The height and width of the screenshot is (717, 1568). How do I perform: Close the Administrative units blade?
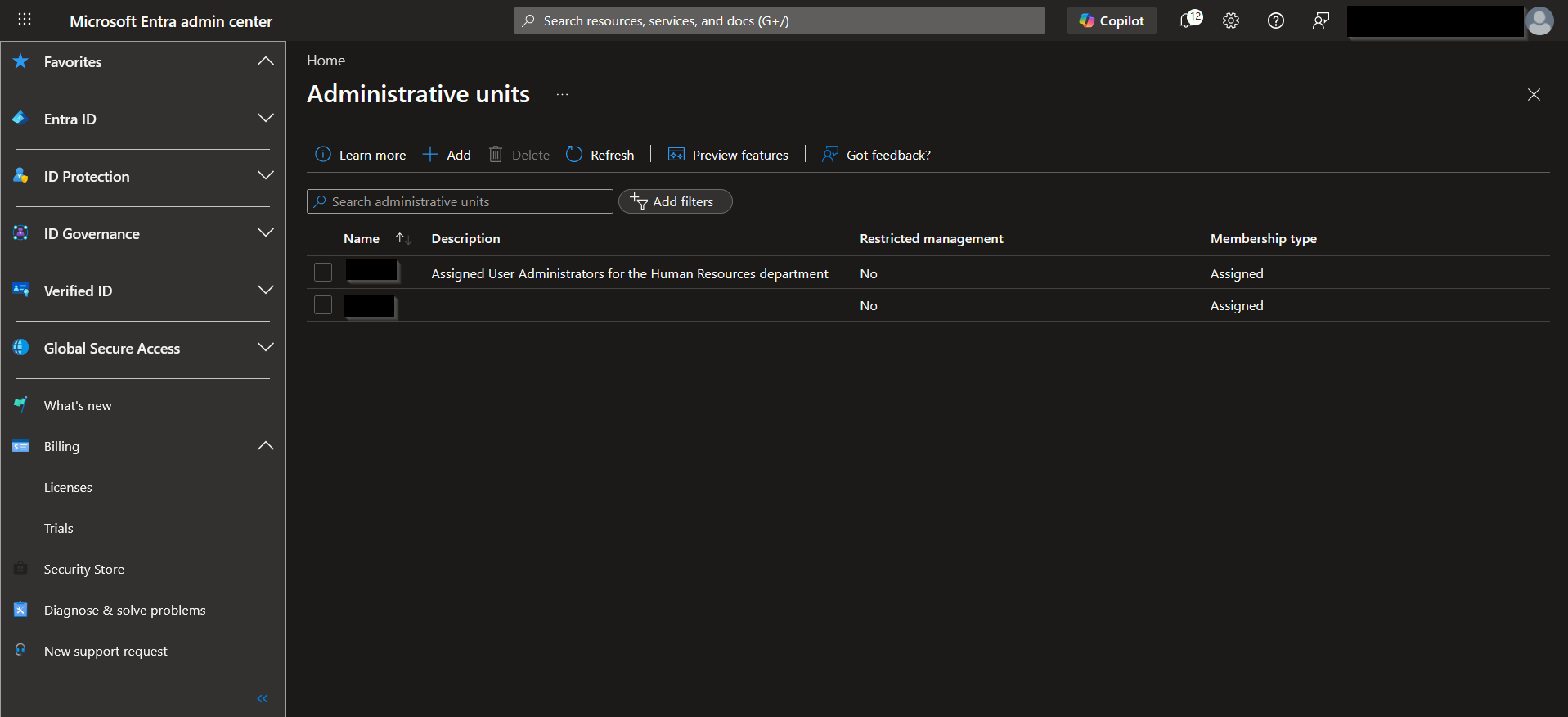(x=1534, y=95)
